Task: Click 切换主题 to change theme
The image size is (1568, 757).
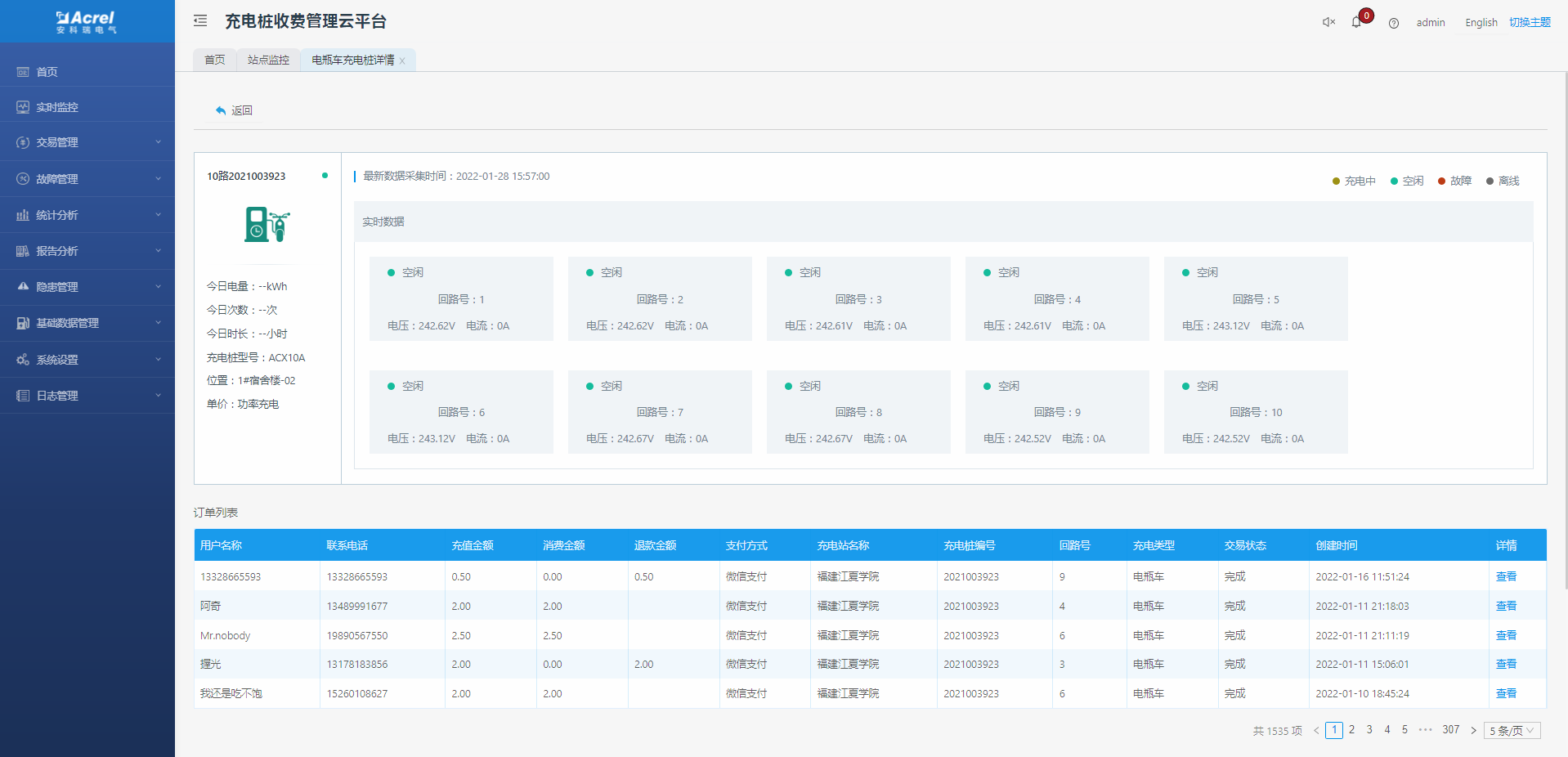Action: tap(1530, 23)
